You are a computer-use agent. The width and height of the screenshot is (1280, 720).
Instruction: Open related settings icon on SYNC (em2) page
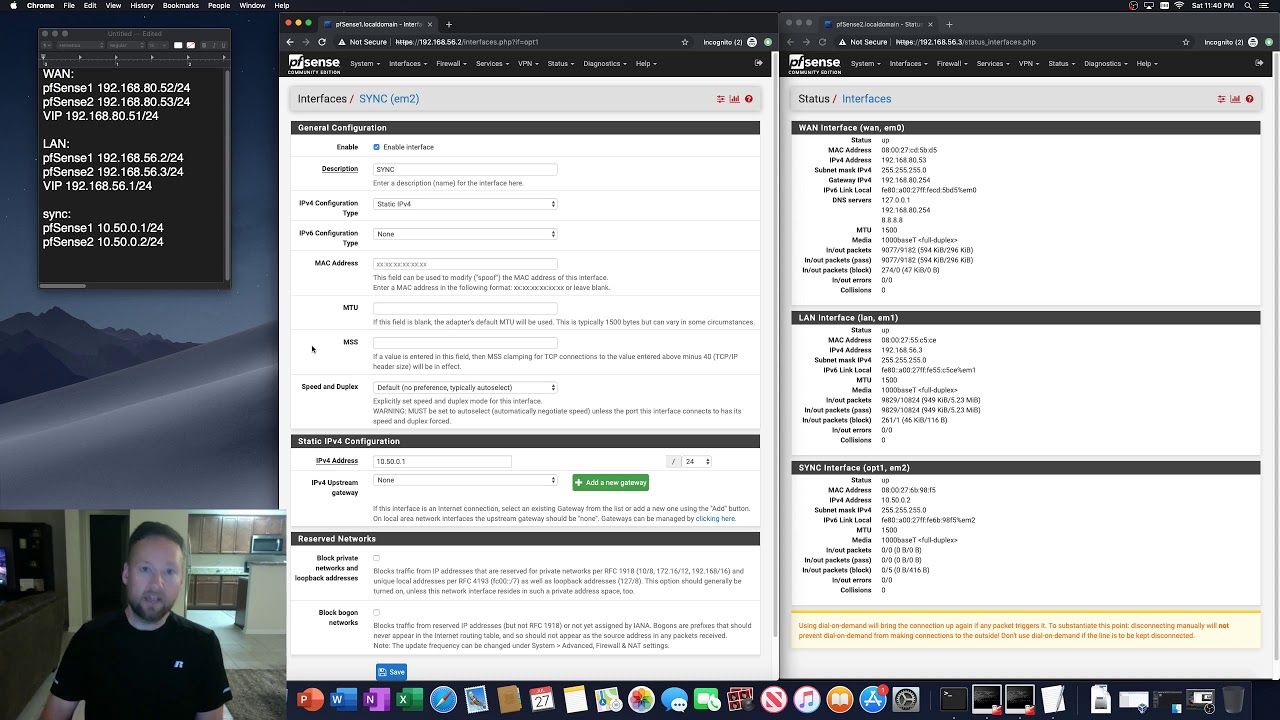coord(720,99)
